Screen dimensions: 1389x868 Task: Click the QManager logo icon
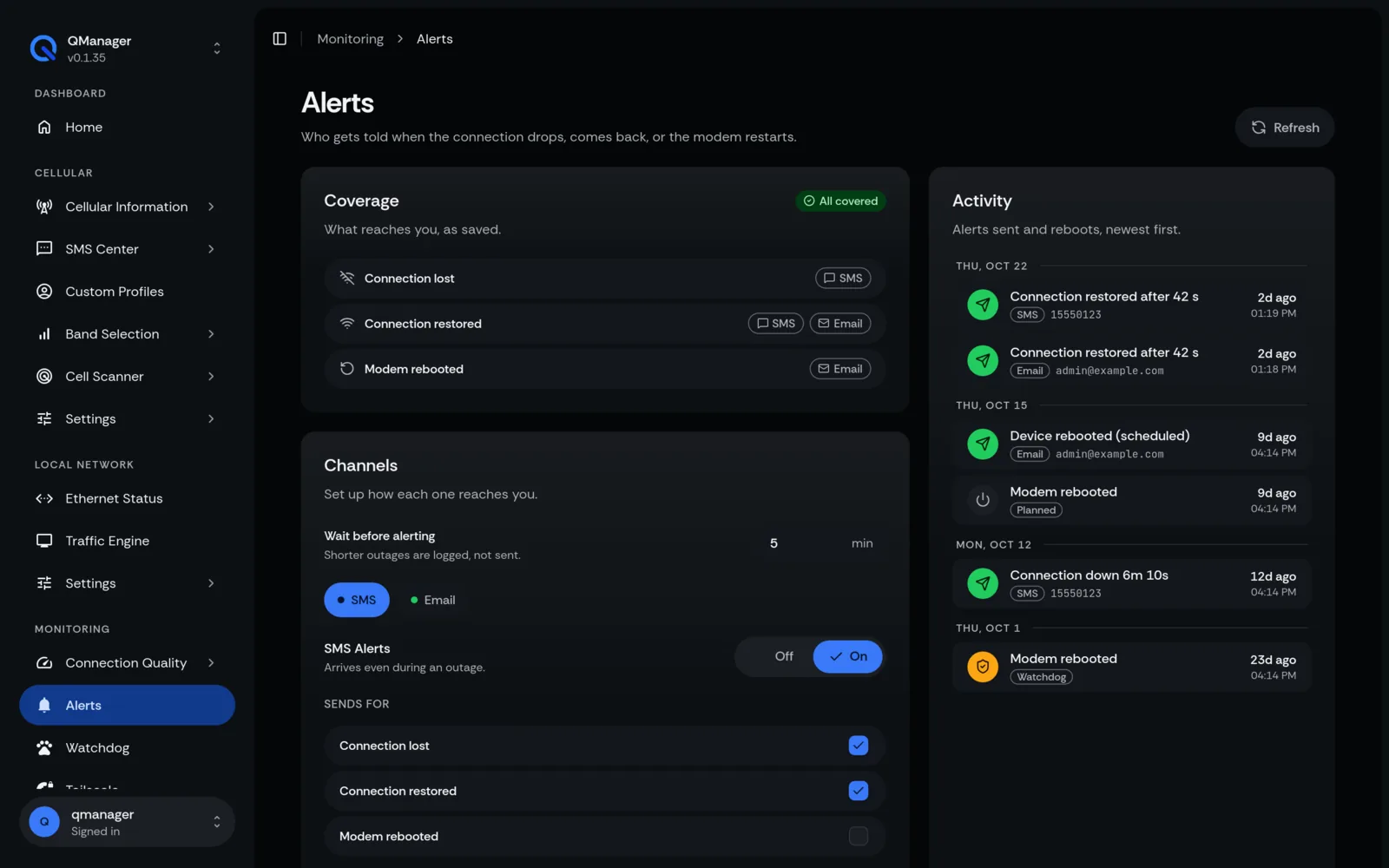tap(43, 49)
